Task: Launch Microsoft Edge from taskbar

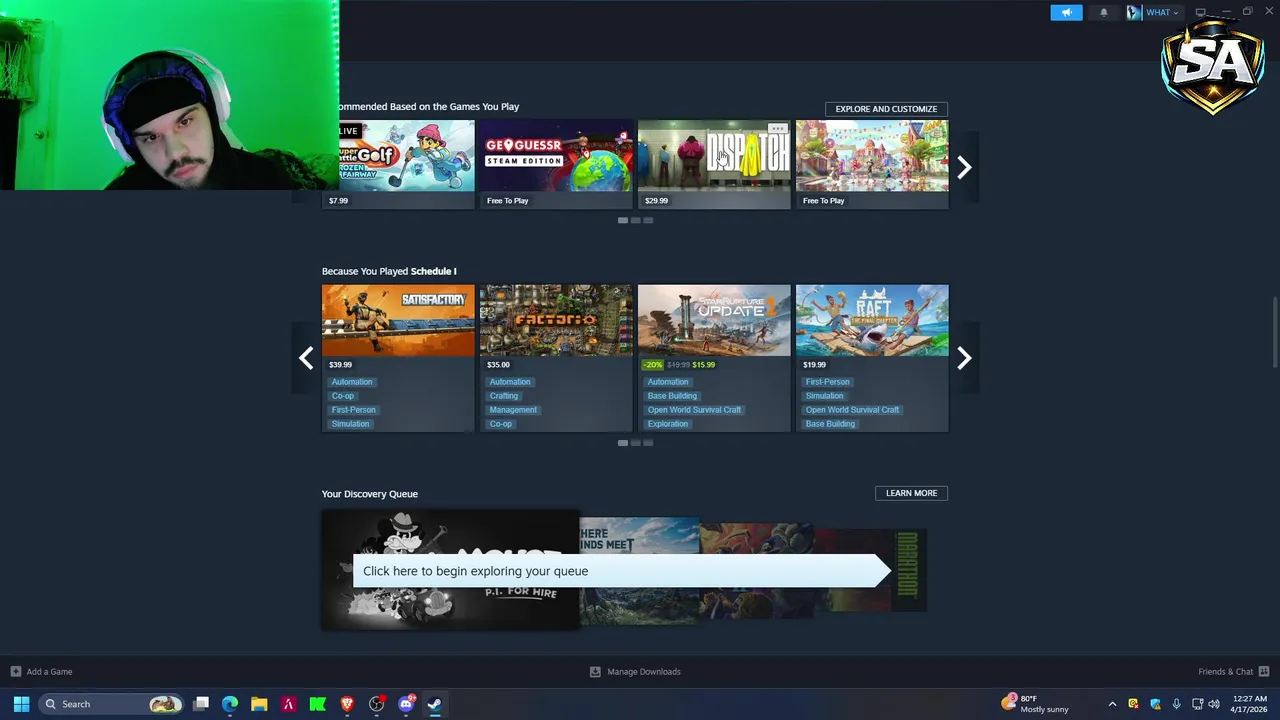Action: click(x=230, y=704)
